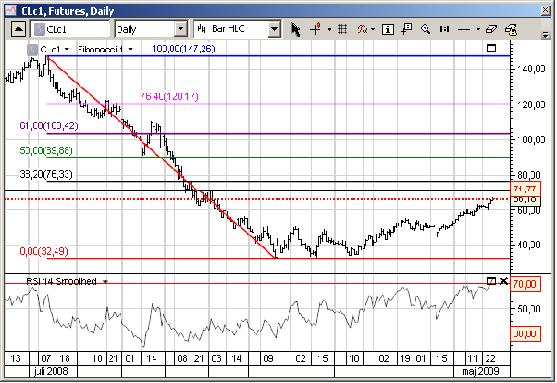Maximize the main price chart pane
The height and width of the screenshot is (383, 557).
click(491, 48)
